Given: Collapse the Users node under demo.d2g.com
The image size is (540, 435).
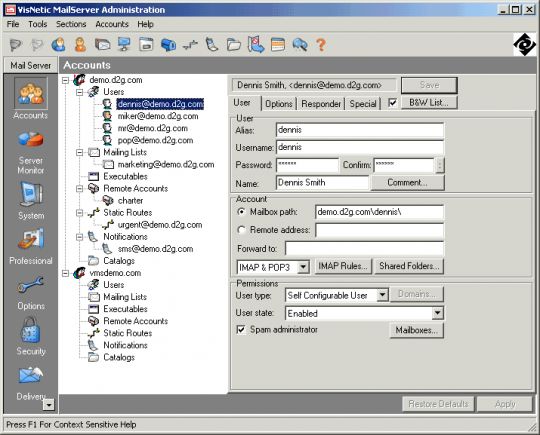Looking at the screenshot, I should [80, 92].
